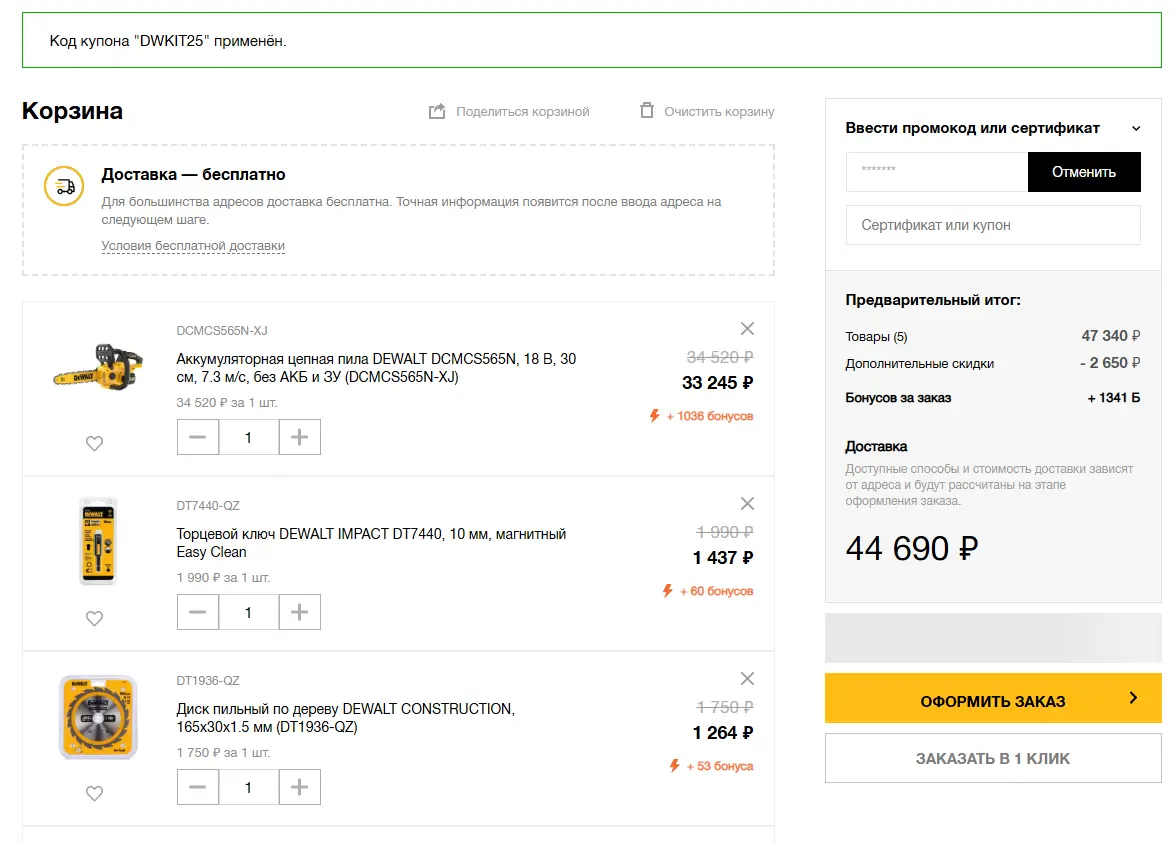
Task: Click the discounted price '1 437 ₽'
Action: point(723,558)
